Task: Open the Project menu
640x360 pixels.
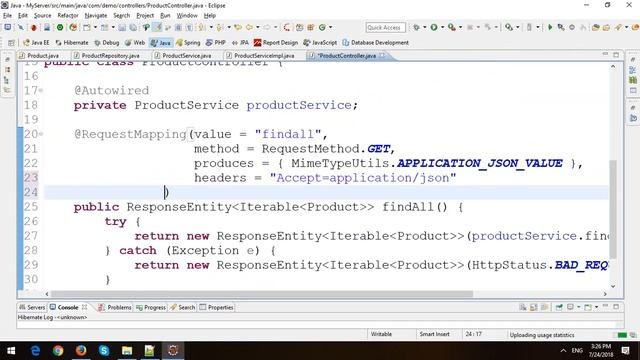Action: pos(145,16)
